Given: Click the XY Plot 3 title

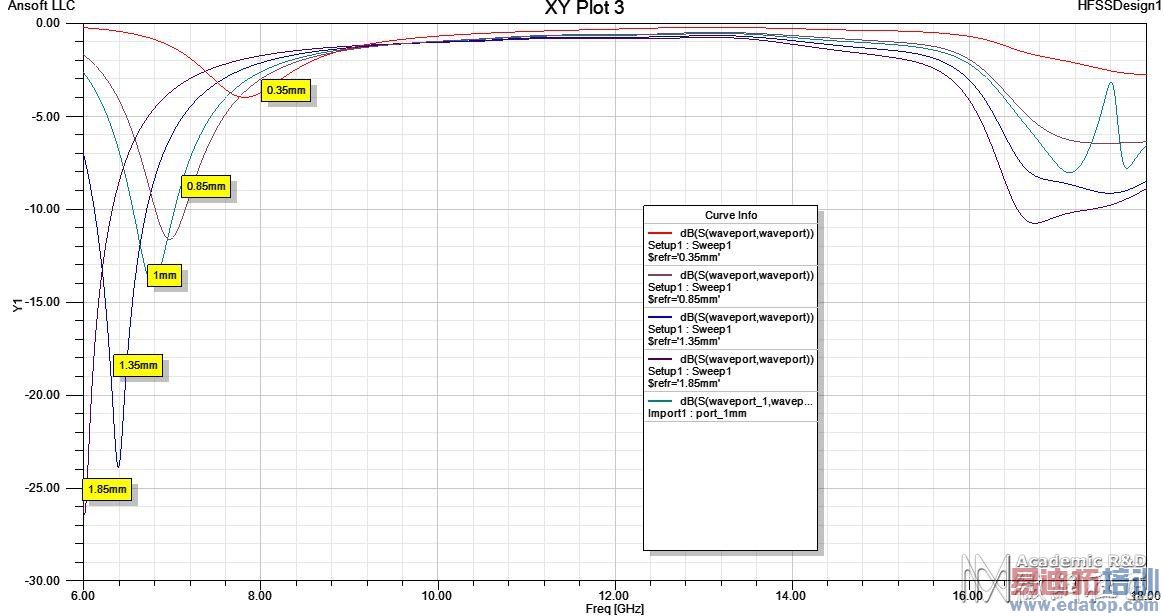Looking at the screenshot, I should (584, 8).
